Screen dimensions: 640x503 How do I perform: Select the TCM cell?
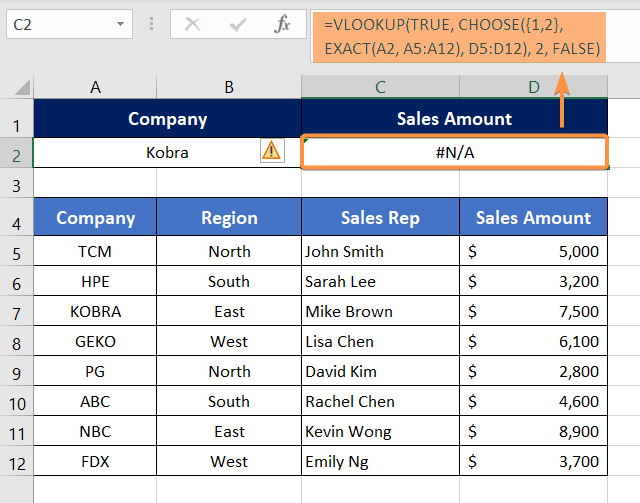tap(95, 251)
